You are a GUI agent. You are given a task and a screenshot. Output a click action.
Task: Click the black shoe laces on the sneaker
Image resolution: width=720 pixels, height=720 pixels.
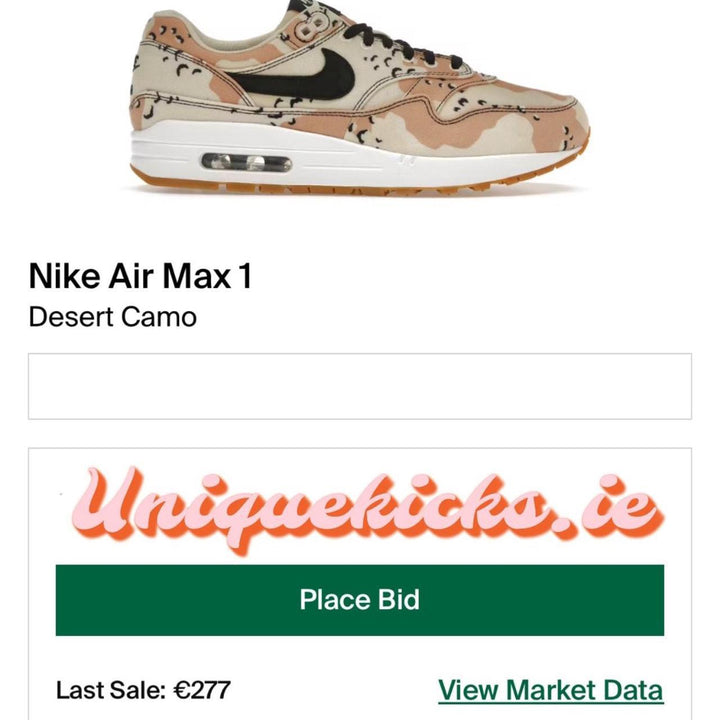(x=404, y=46)
